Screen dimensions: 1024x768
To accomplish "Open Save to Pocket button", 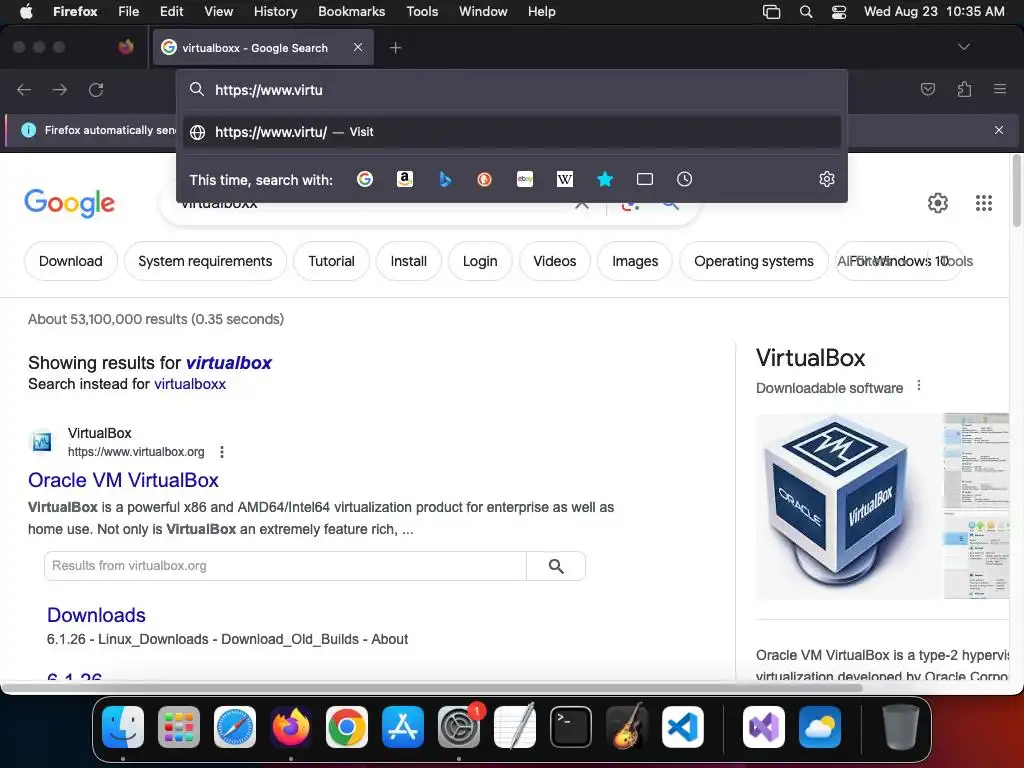I will [x=928, y=89].
